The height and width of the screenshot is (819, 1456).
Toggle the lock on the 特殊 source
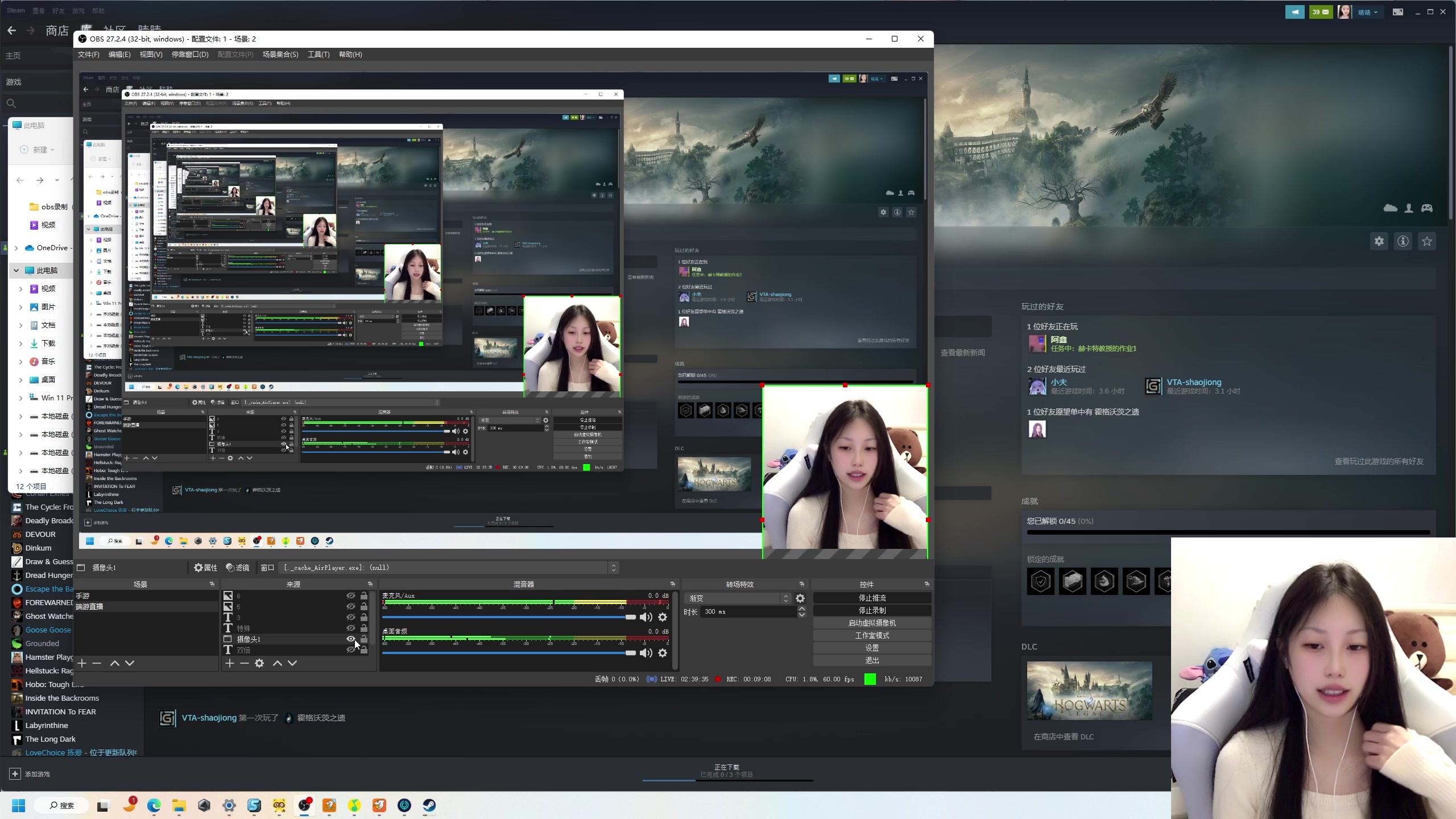pos(364,628)
